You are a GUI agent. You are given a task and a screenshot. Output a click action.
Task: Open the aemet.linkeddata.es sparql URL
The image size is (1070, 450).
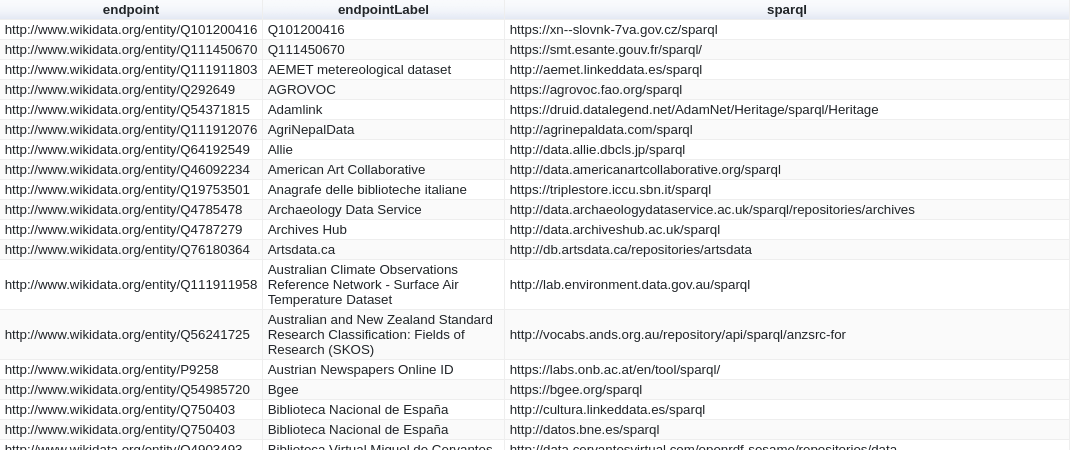click(x=605, y=70)
